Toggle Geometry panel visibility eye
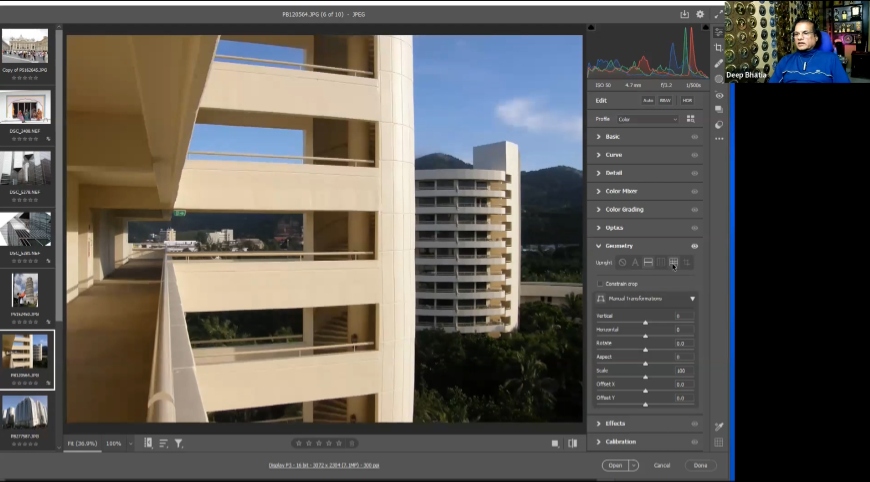The height and width of the screenshot is (482, 870). pyautogui.click(x=695, y=246)
